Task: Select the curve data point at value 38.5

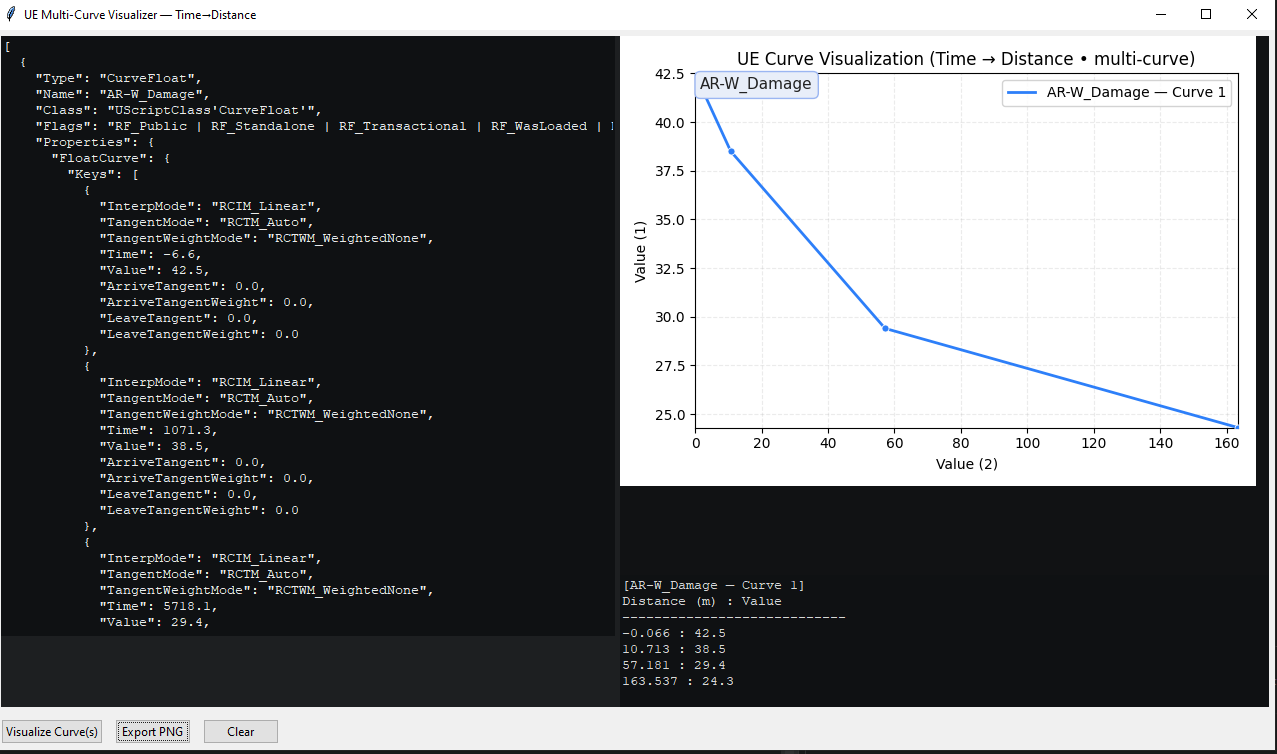Action: point(731,151)
